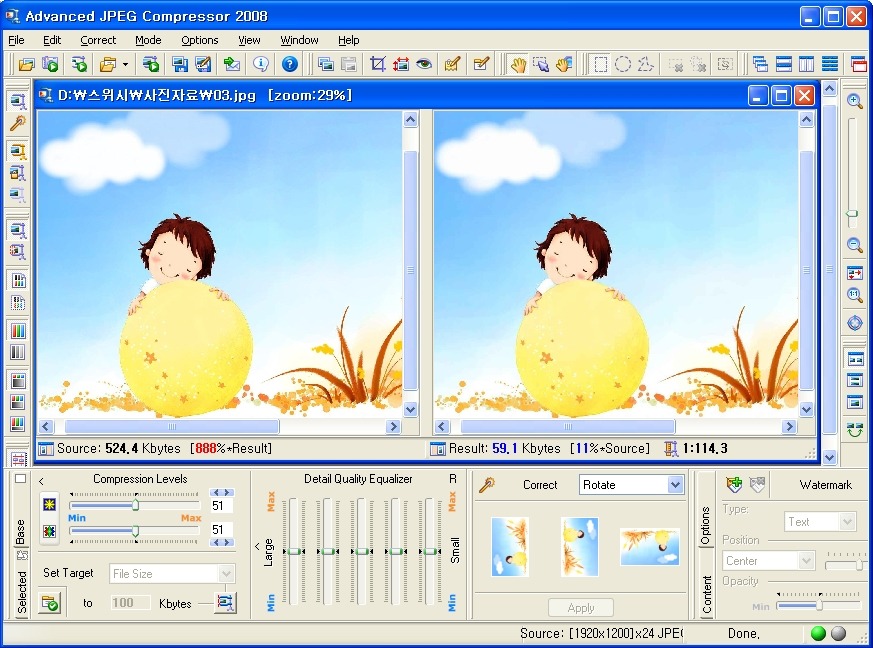873x648 pixels.
Task: Click the top compression level slider handle
Action: [x=136, y=505]
